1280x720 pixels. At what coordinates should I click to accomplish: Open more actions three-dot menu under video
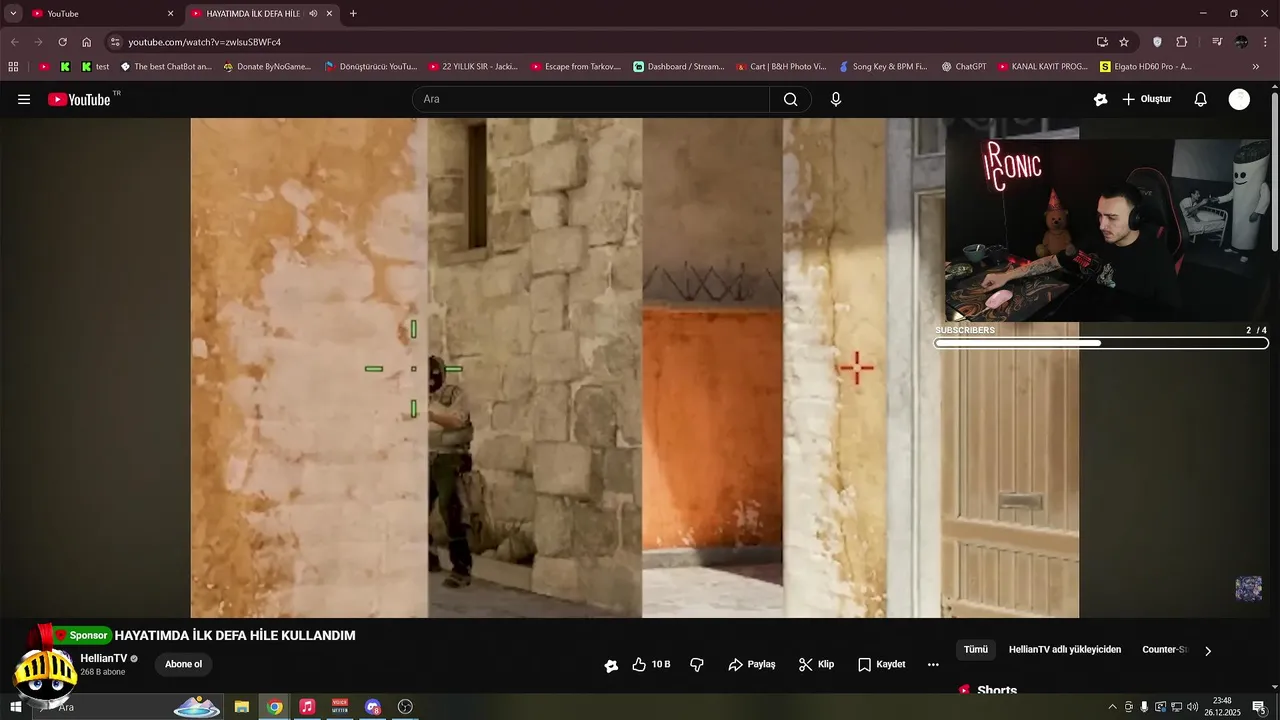[x=933, y=664]
